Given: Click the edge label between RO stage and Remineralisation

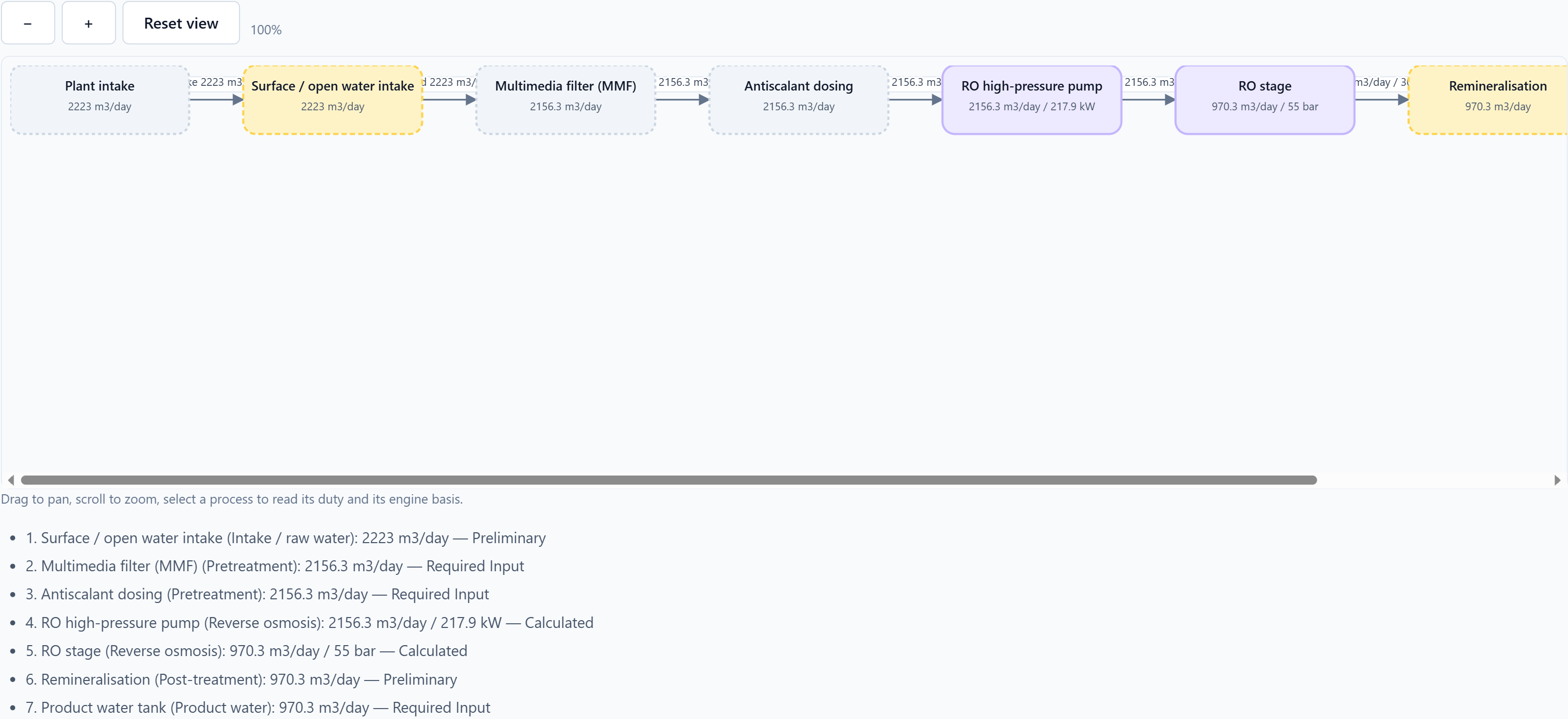Looking at the screenshot, I should [1382, 82].
